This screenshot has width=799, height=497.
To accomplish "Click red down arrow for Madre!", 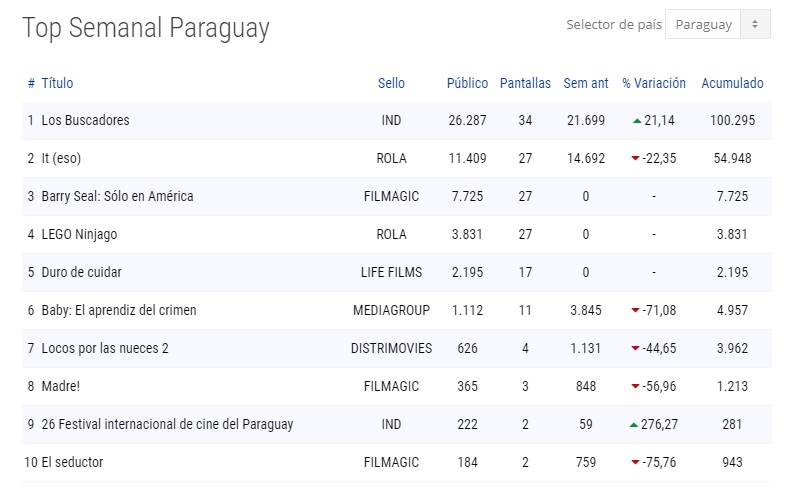I will [635, 387].
